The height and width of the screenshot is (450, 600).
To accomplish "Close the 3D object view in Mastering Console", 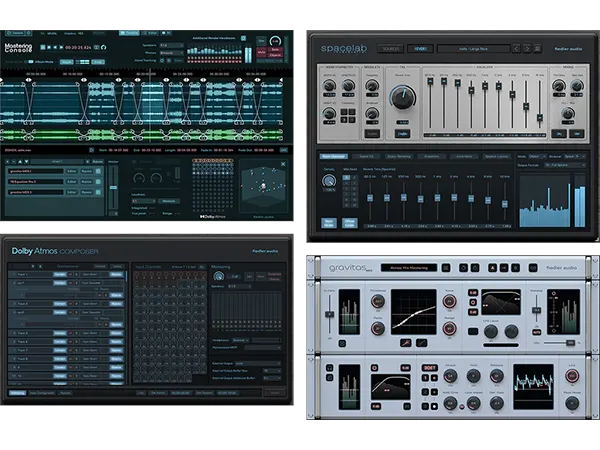I will [283, 164].
